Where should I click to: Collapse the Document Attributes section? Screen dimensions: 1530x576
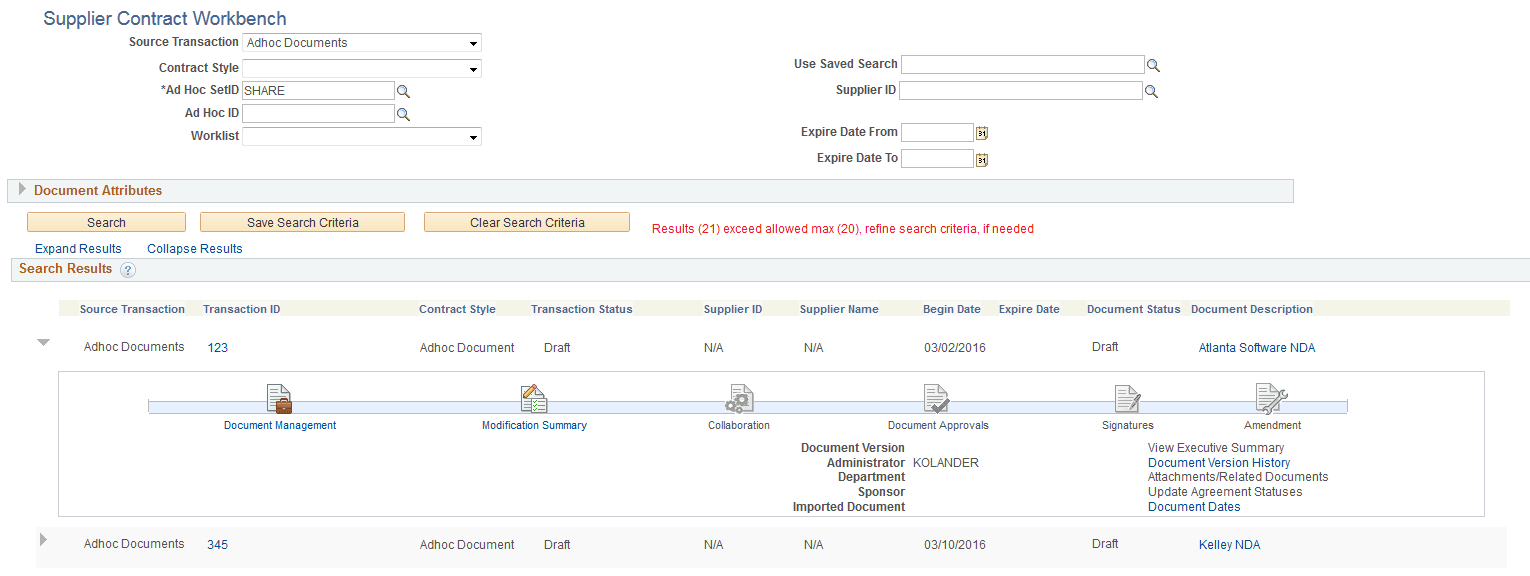(21, 189)
